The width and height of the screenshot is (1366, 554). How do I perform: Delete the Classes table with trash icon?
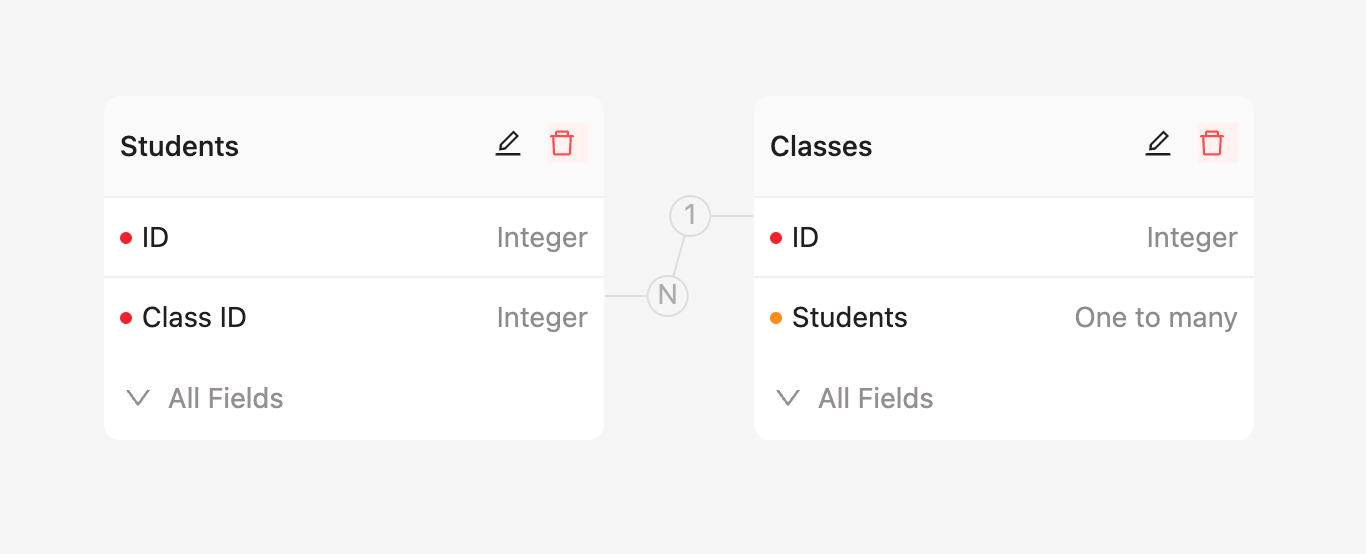(x=1212, y=143)
